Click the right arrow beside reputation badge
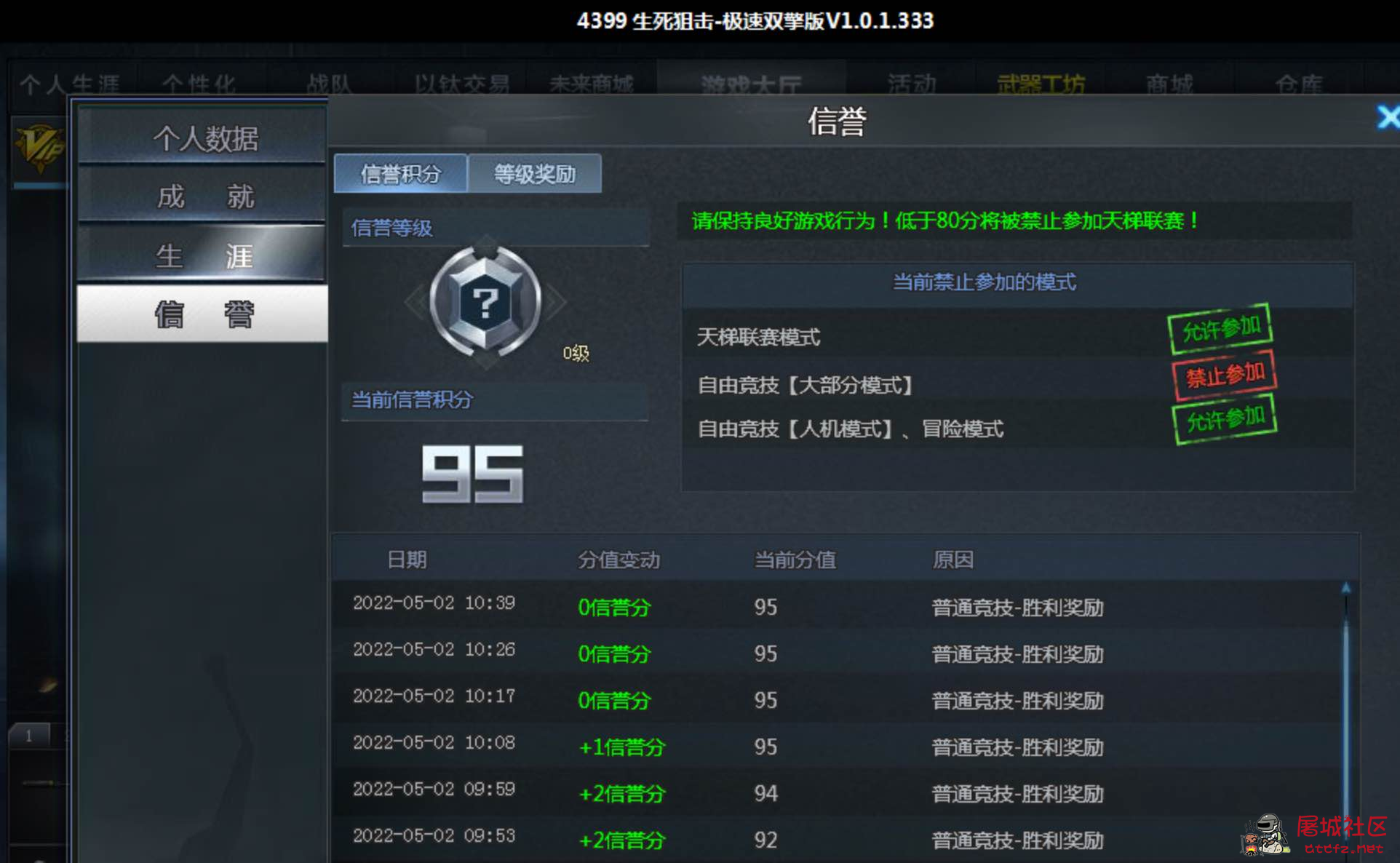The image size is (1400, 863). pos(556,301)
